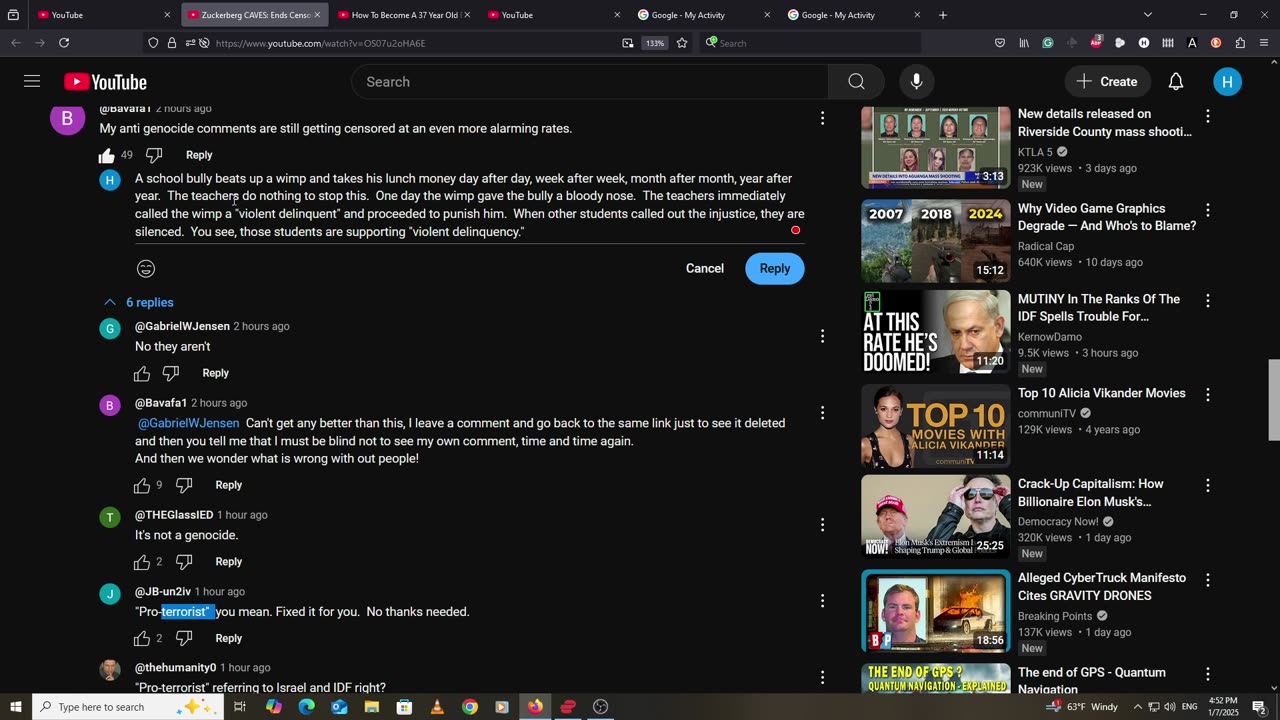The width and height of the screenshot is (1280, 720).
Task: Open VLC media player from taskbar
Action: pyautogui.click(x=437, y=707)
